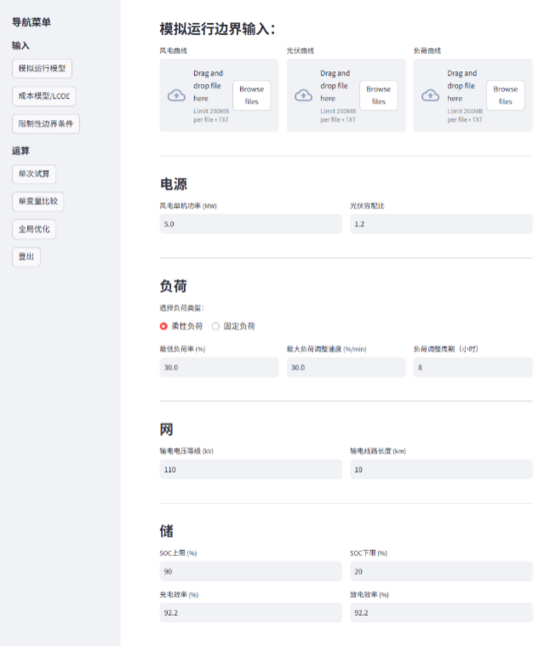The image size is (550, 647).
Task: Edit 输电电压等级 field showing 110
Action: 251,470
